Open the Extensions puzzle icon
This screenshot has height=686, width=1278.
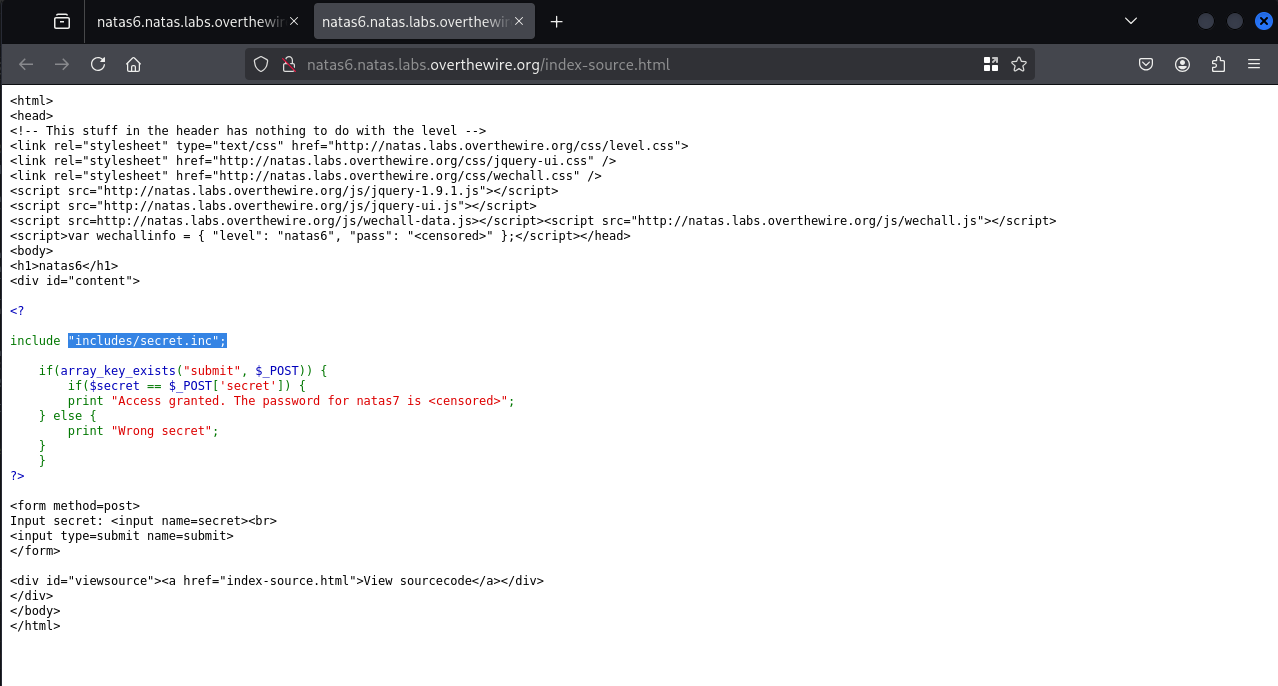click(x=1218, y=64)
